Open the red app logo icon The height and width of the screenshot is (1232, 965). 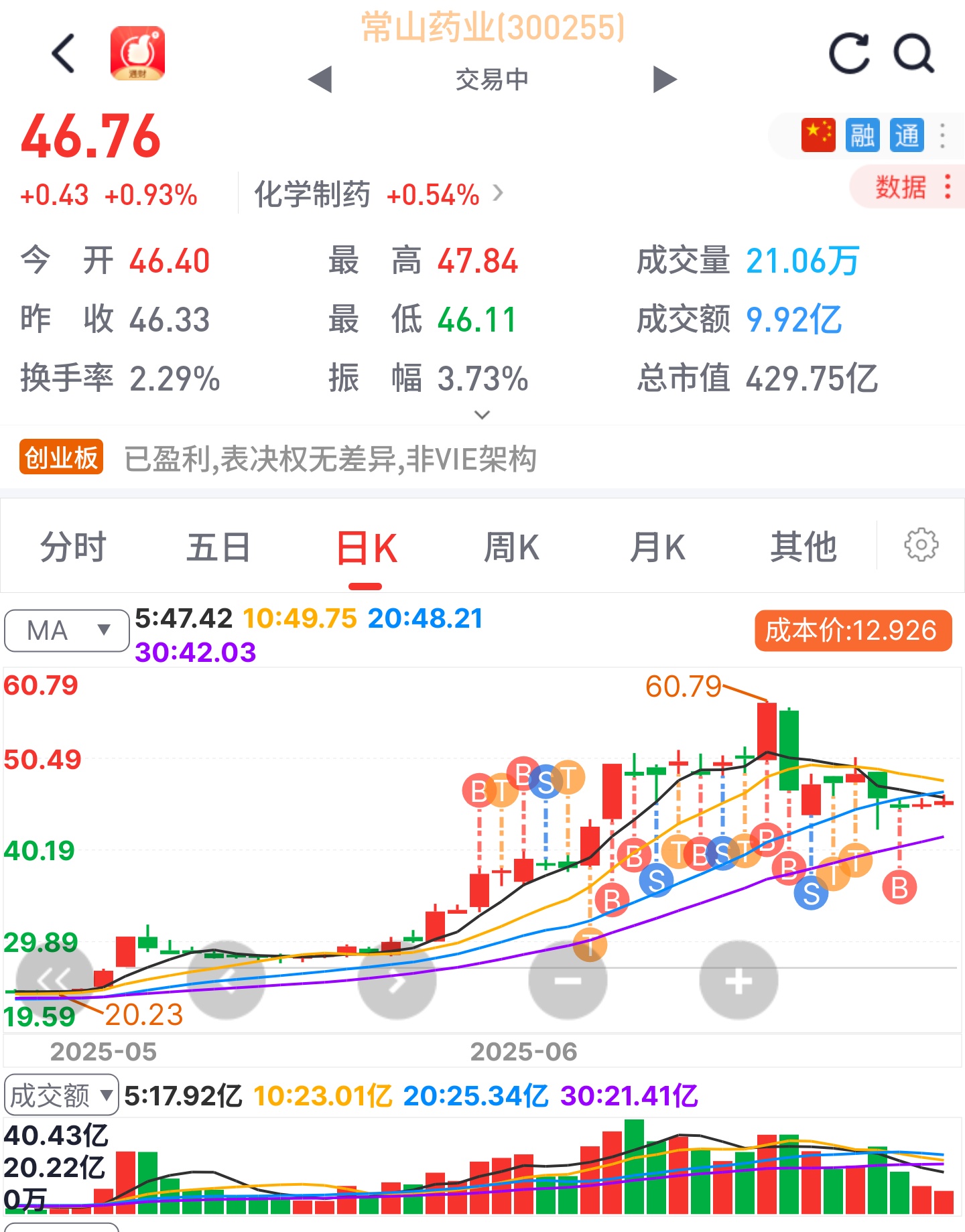(x=137, y=54)
